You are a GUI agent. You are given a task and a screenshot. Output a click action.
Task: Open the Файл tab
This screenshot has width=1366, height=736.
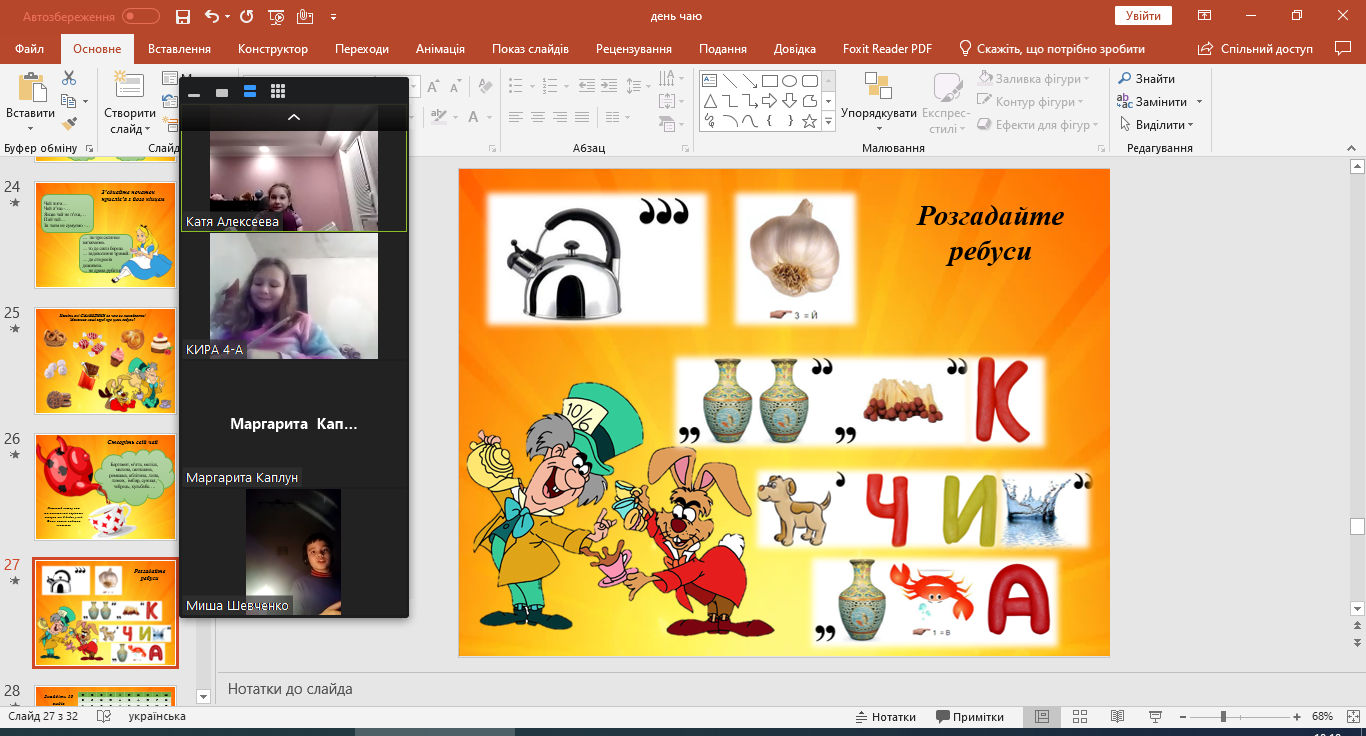point(30,49)
